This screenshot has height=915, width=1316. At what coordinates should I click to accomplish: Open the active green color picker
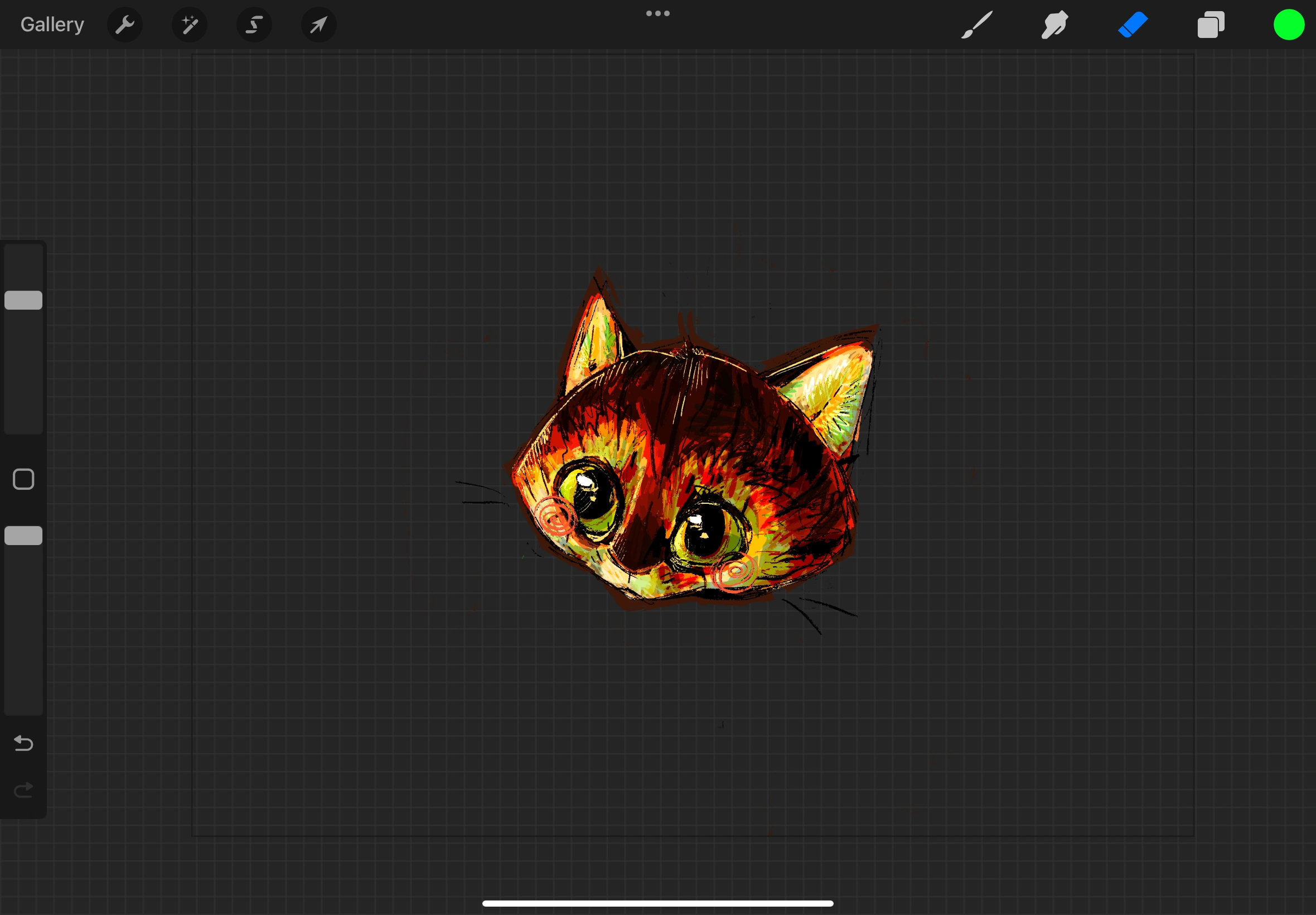pyautogui.click(x=1289, y=24)
